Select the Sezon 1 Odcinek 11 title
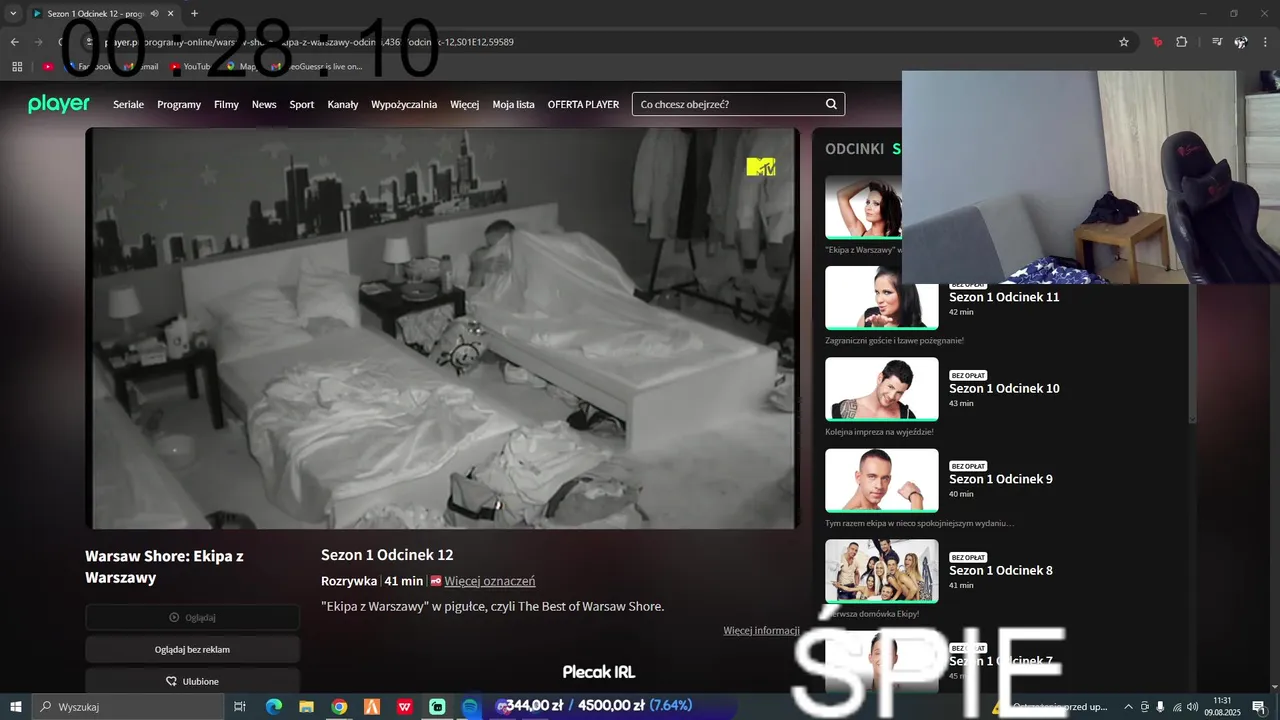The image size is (1280, 720). pyautogui.click(x=1004, y=297)
